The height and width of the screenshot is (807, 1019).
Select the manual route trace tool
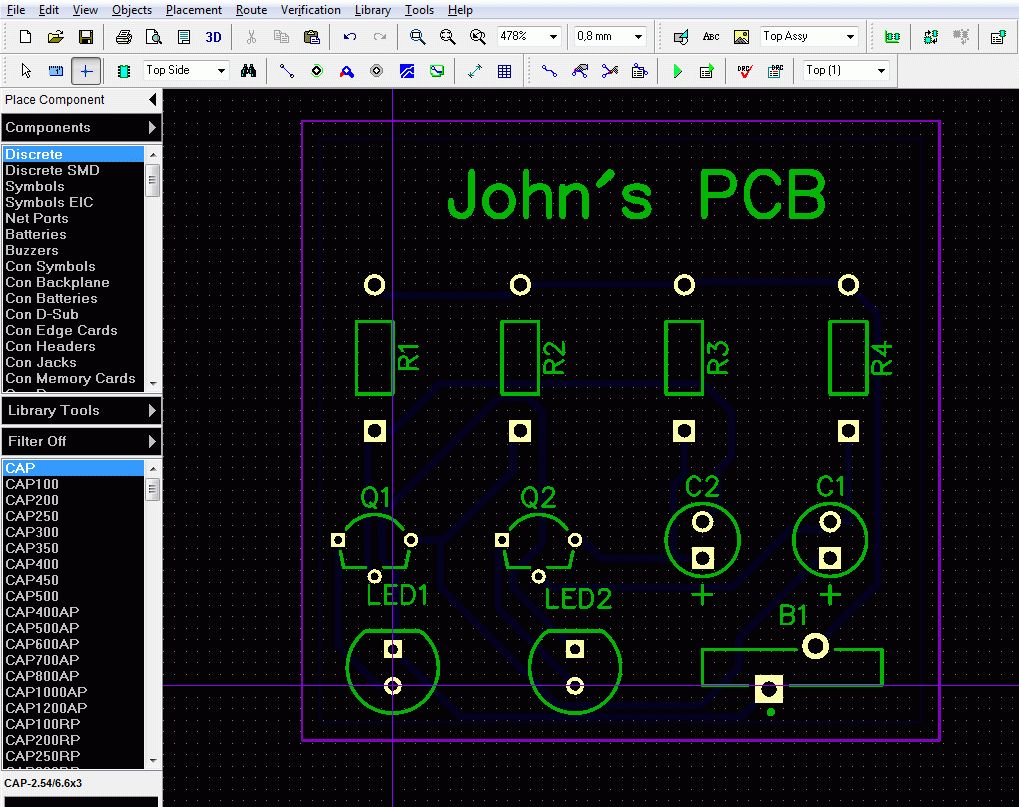point(549,70)
